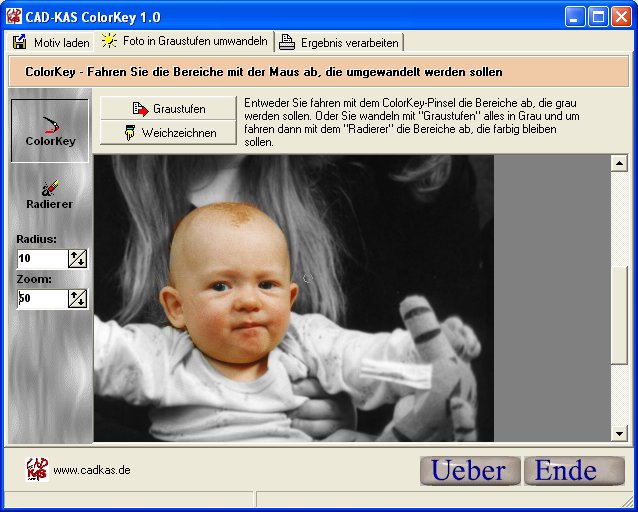The image size is (638, 512).
Task: Click into the Zoom value field
Action: (x=41, y=298)
